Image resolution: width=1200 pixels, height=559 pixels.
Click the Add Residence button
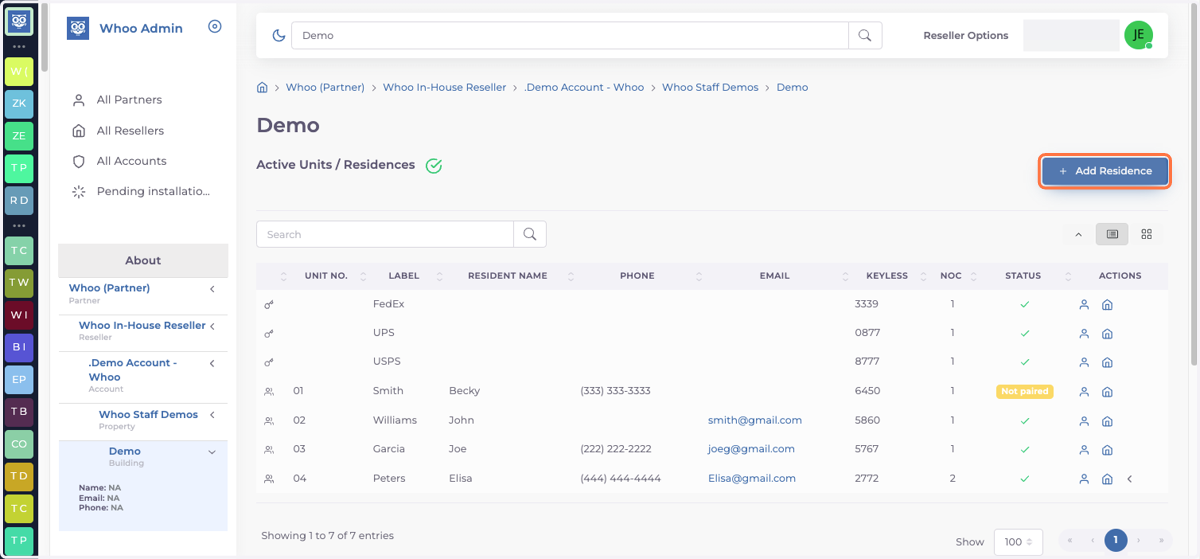[x=1105, y=171]
